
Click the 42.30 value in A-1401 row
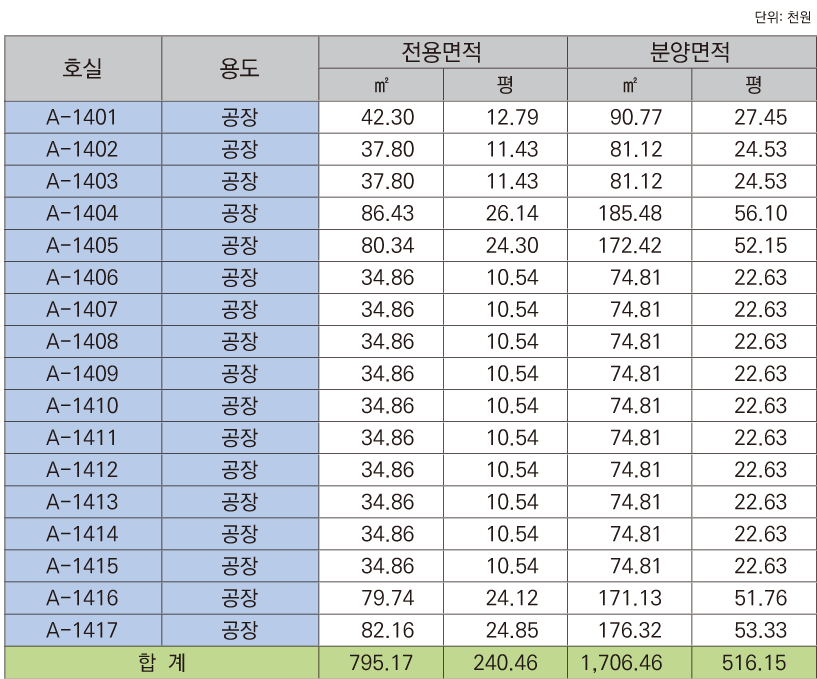tap(388, 117)
